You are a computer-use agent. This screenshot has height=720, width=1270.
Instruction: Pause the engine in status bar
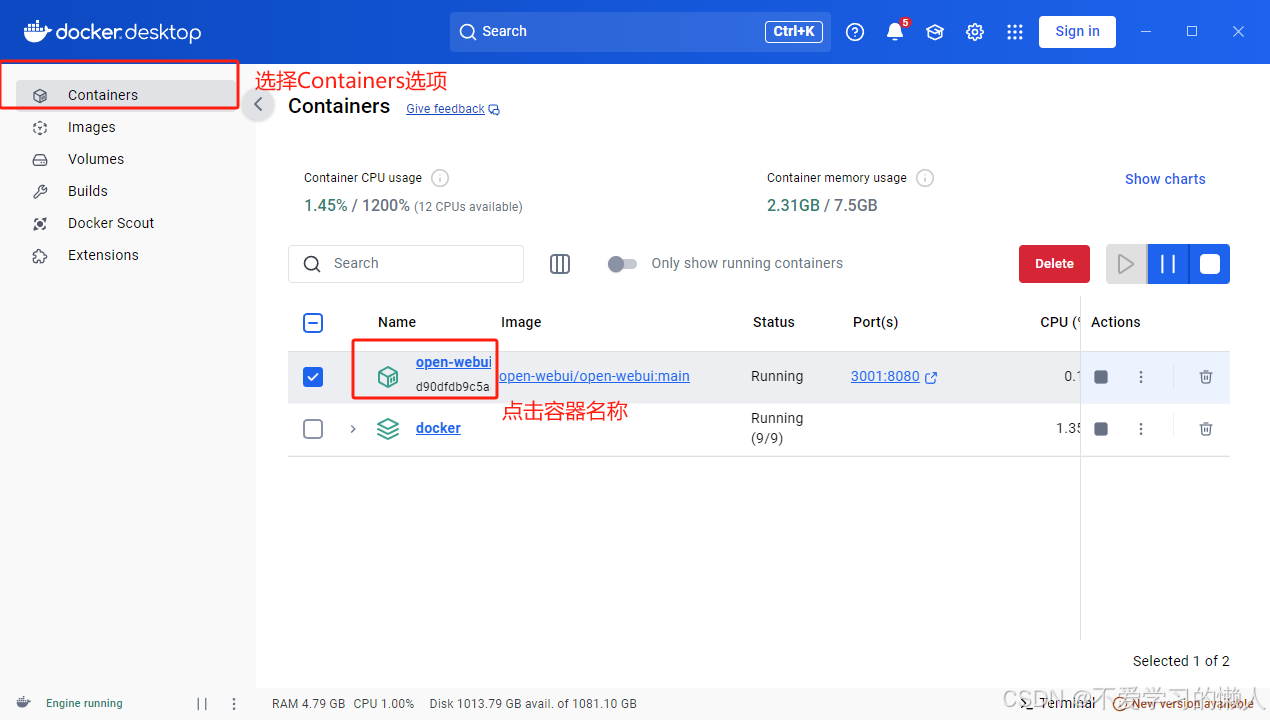pos(202,704)
